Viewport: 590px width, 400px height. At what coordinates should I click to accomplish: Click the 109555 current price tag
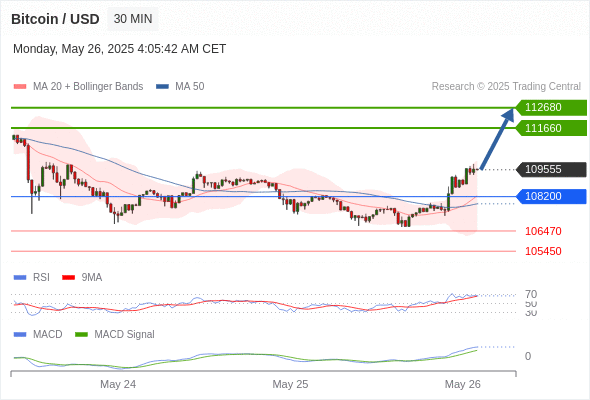551,169
